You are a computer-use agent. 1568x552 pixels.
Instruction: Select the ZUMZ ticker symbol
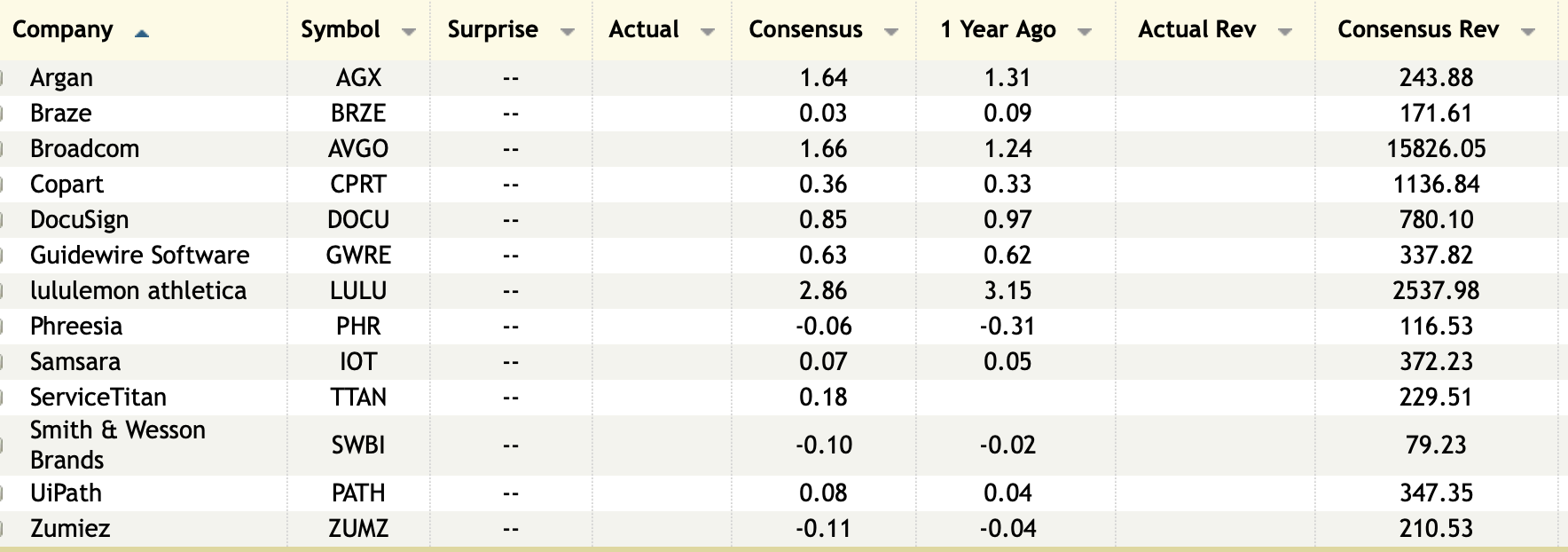(x=358, y=528)
